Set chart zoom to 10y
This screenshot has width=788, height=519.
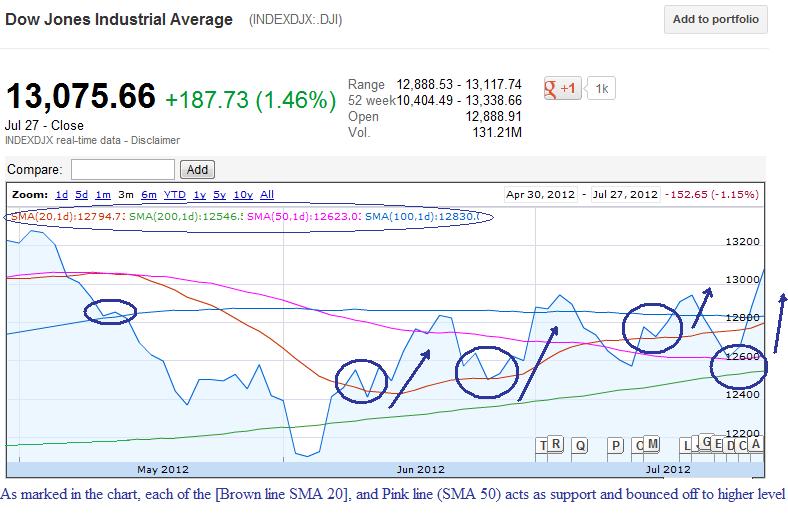(x=243, y=195)
